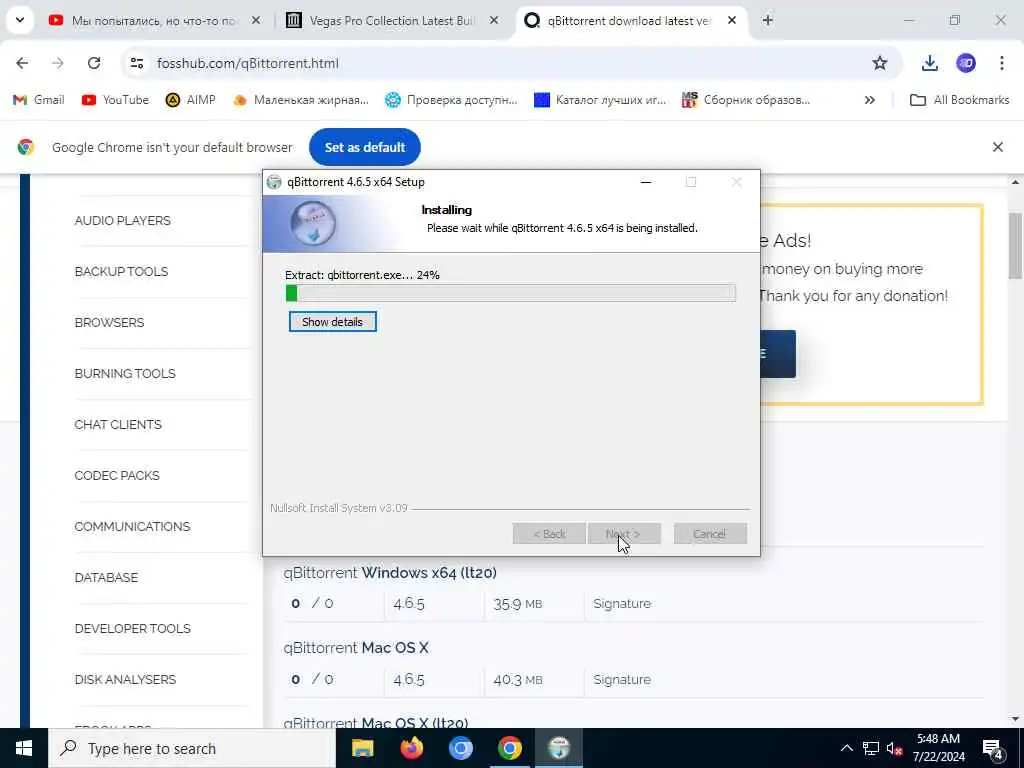
Task: Click the installer progress bar
Action: click(x=511, y=293)
